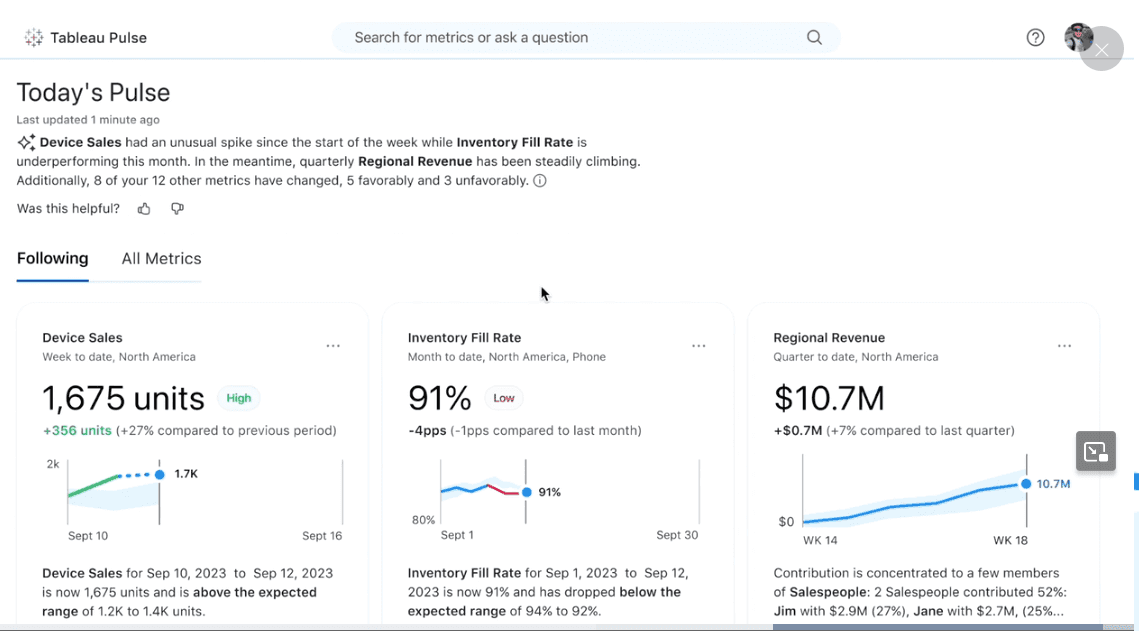Click the search magnifier icon

(x=814, y=38)
